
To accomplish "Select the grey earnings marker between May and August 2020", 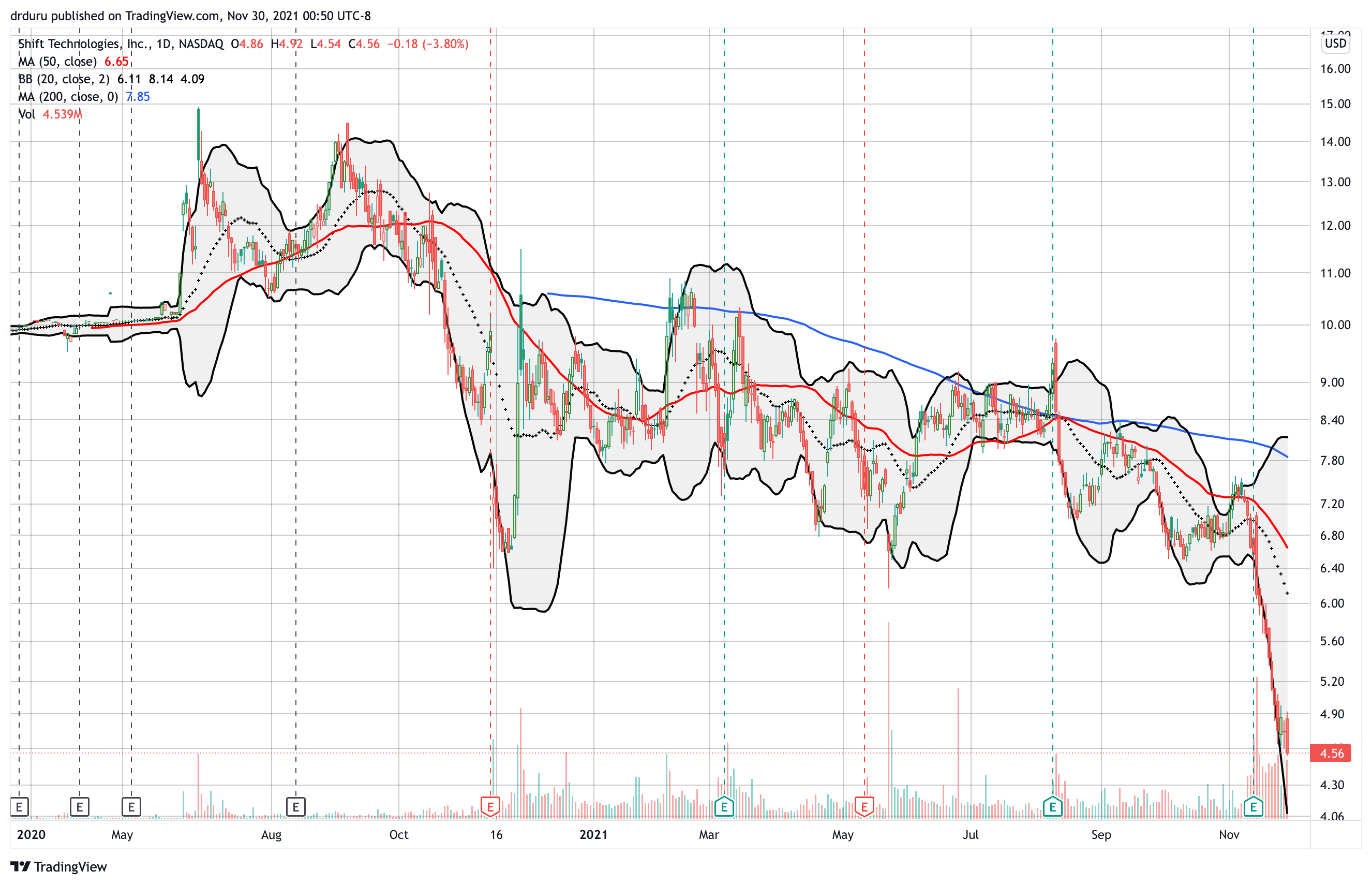I will tap(132, 806).
